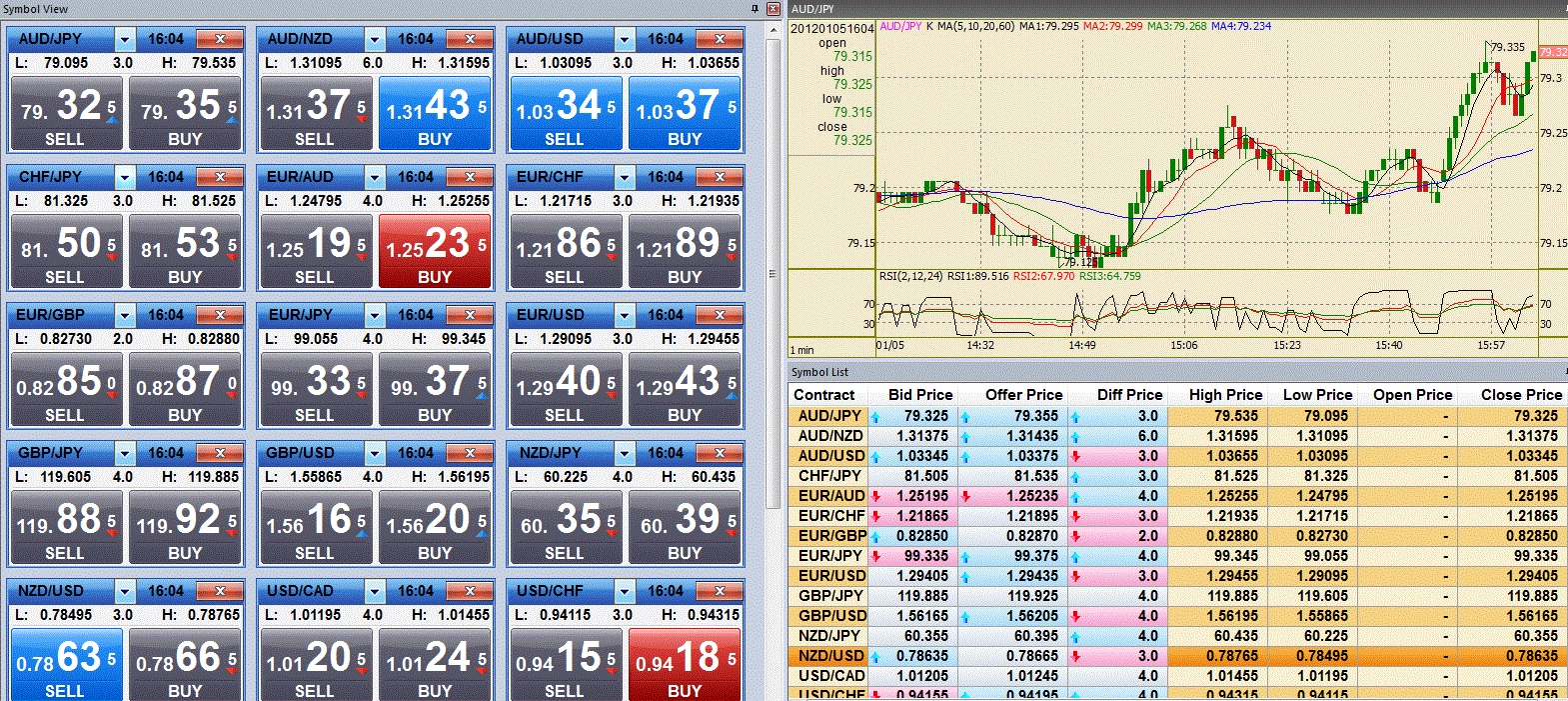1568x701 pixels.
Task: Expand the CHF/JPY symbol dropdown
Action: (125, 178)
